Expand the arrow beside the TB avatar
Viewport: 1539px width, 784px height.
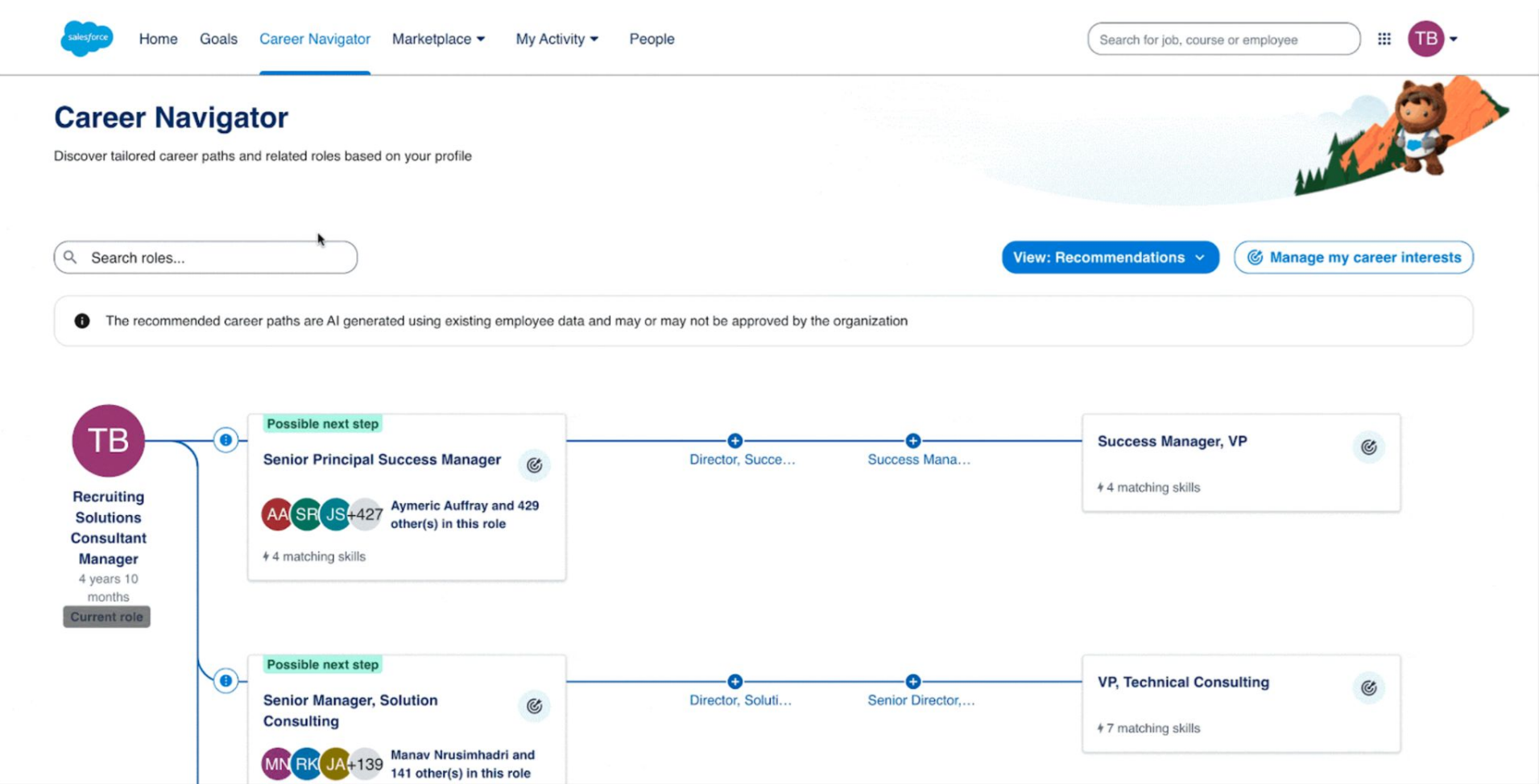point(1454,39)
